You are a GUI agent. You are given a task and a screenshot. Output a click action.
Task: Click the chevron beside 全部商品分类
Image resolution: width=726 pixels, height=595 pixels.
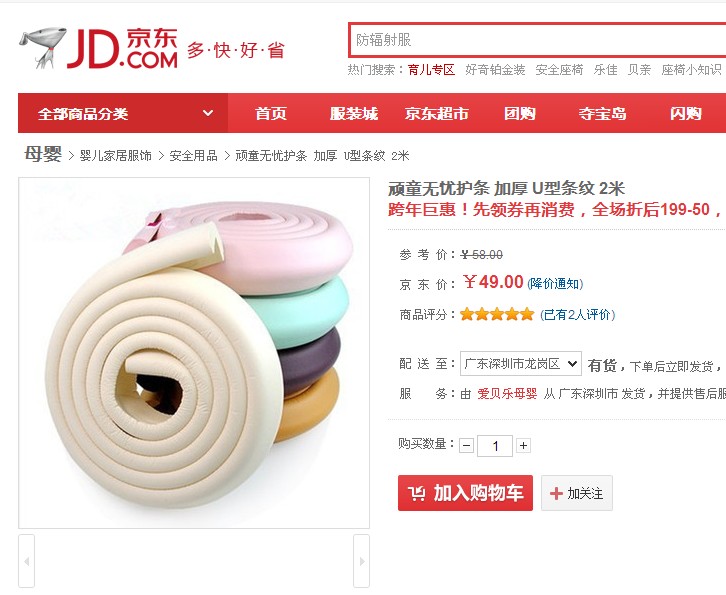click(208, 113)
